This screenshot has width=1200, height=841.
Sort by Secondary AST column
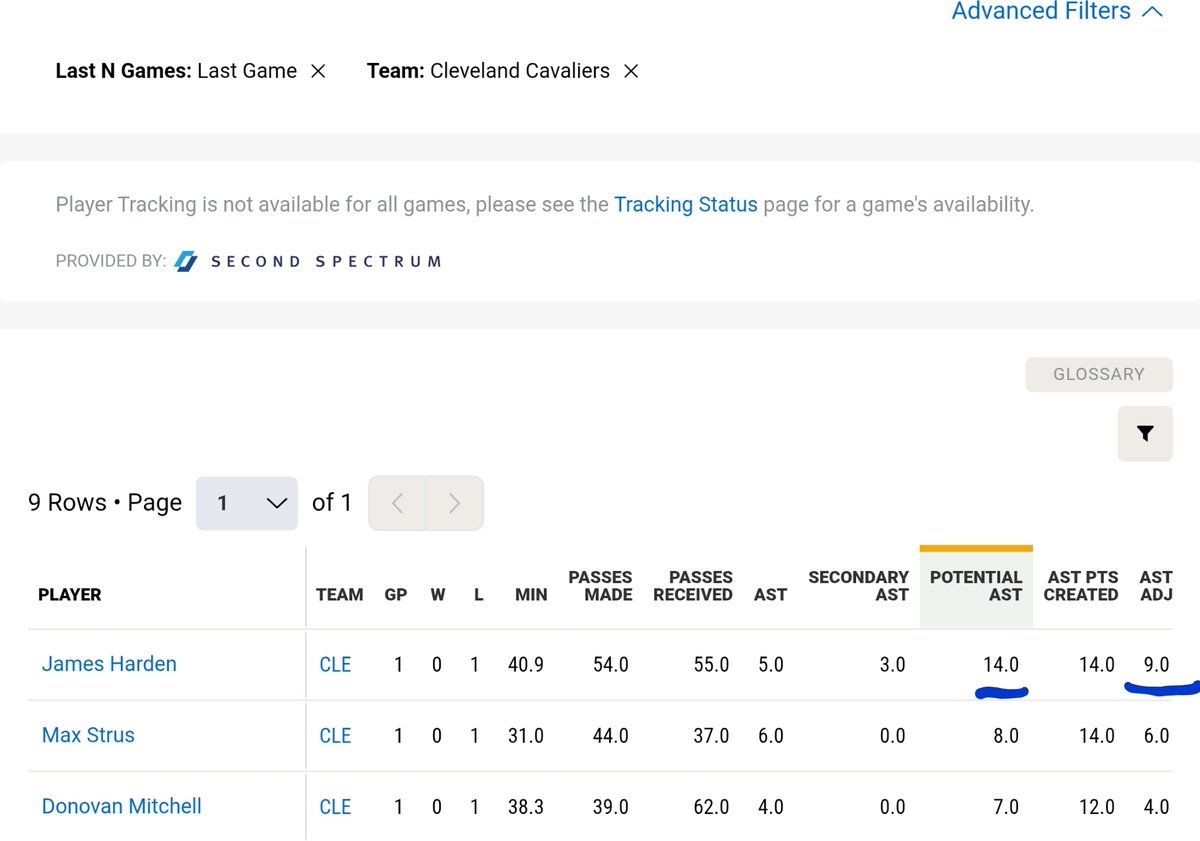[858, 586]
